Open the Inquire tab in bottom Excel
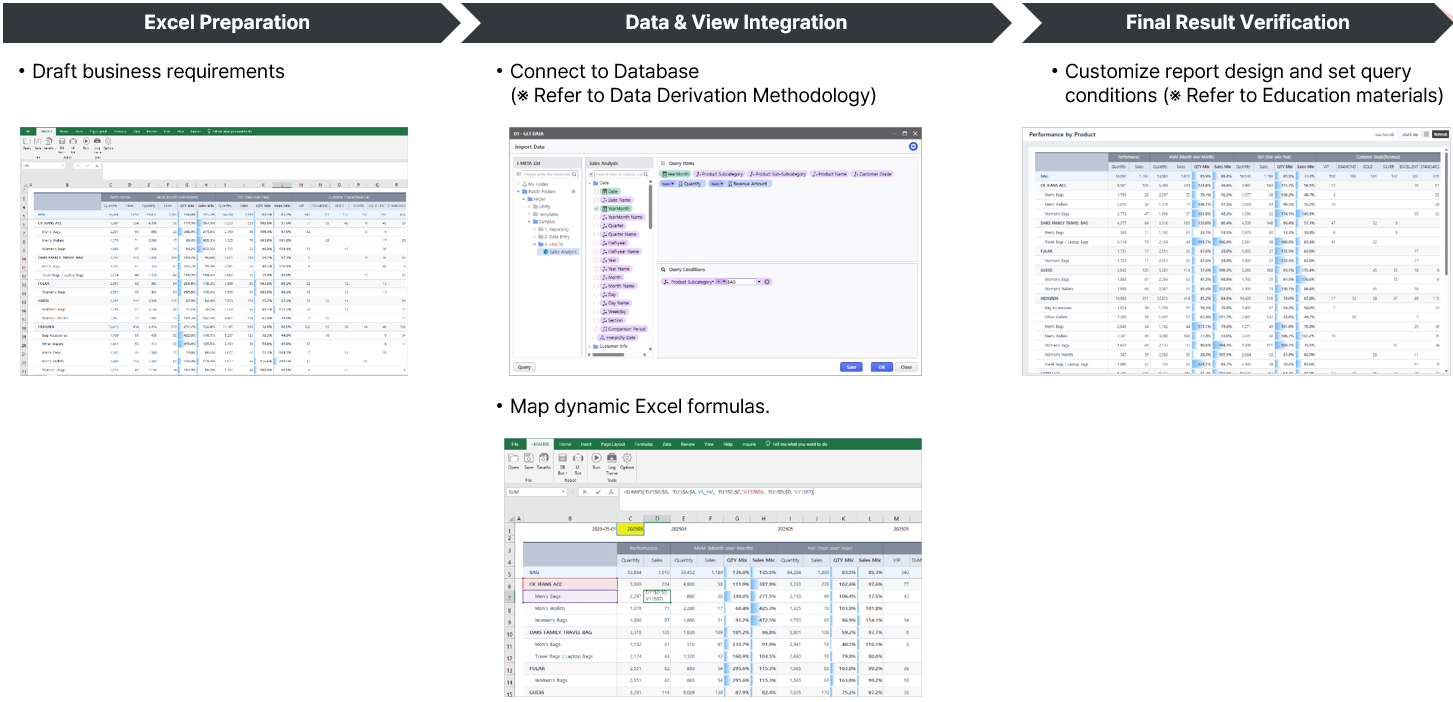This screenshot has width=1453, height=702. (749, 444)
